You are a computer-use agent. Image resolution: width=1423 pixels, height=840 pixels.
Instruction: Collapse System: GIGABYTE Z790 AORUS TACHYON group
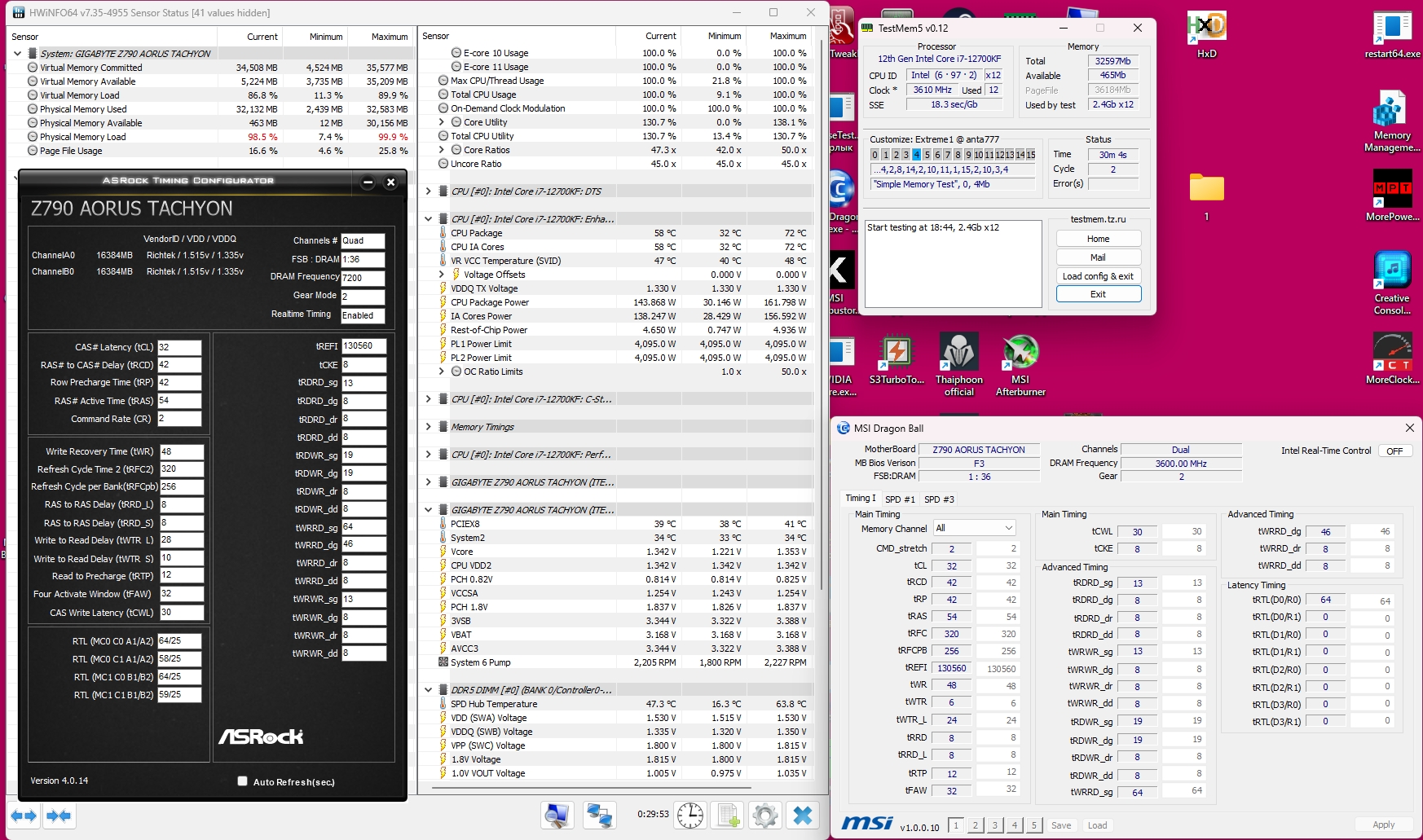pos(18,54)
